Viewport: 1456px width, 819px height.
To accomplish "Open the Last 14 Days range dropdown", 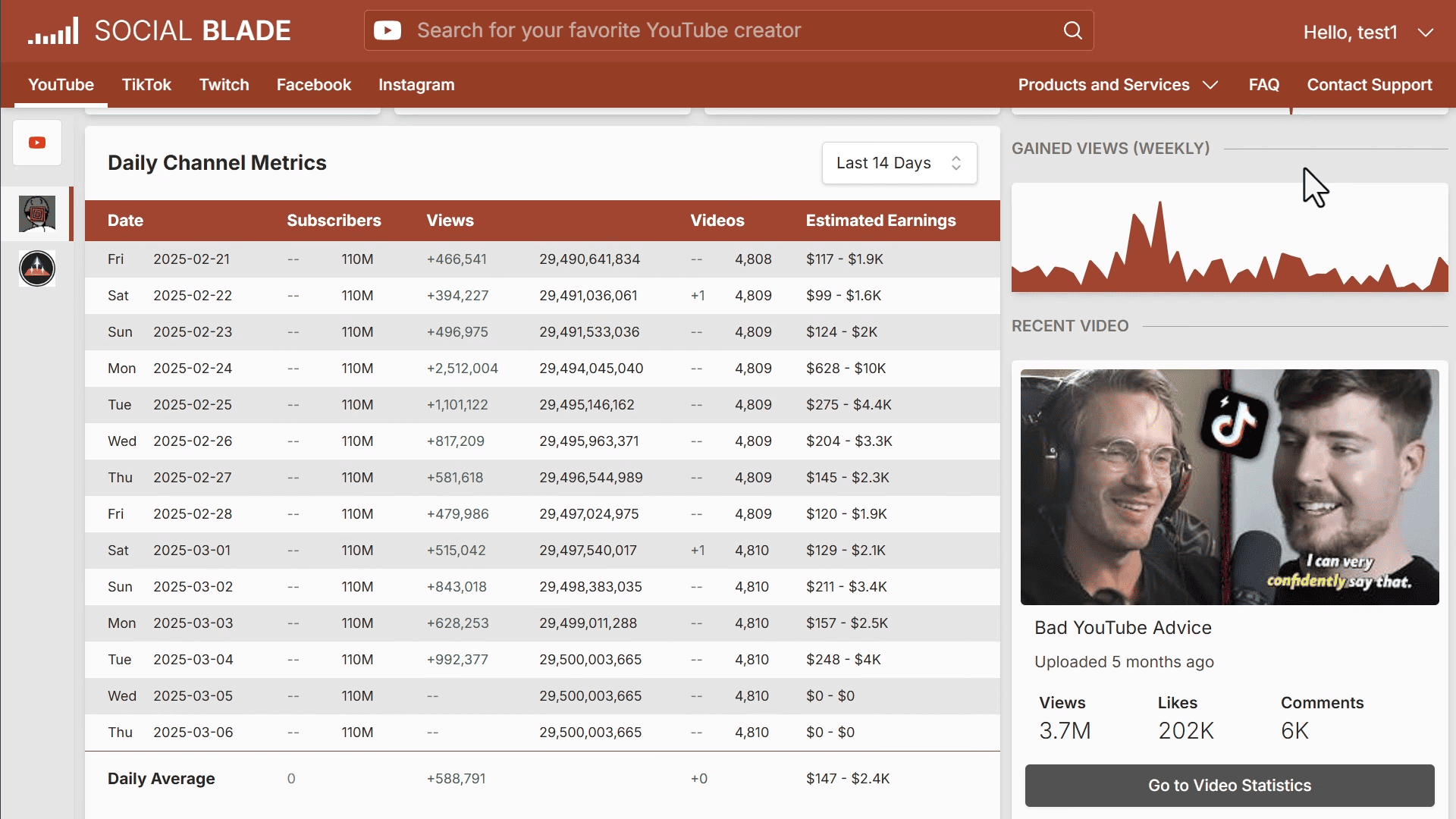I will coord(899,163).
